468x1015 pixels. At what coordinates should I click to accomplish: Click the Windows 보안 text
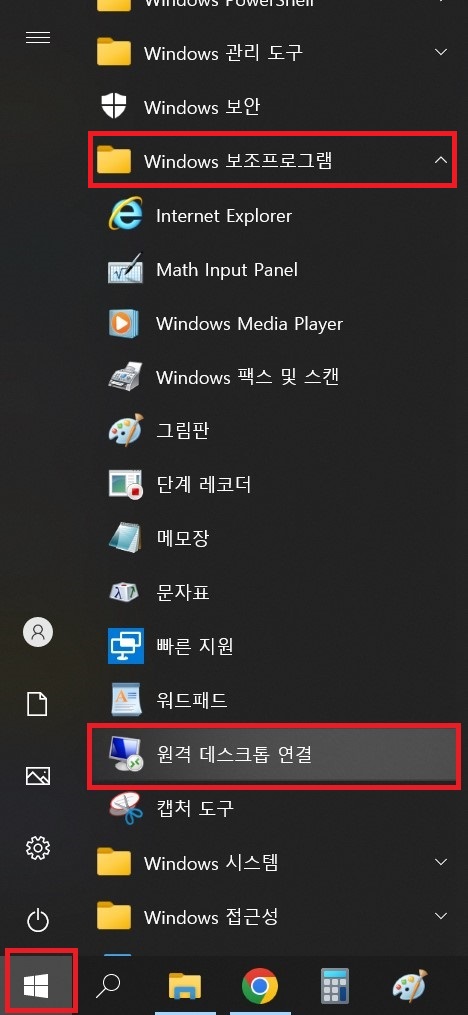click(202, 107)
